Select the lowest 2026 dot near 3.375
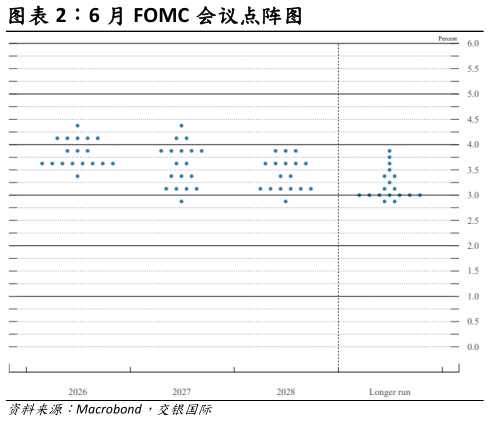The width and height of the screenshot is (489, 421). [x=78, y=176]
